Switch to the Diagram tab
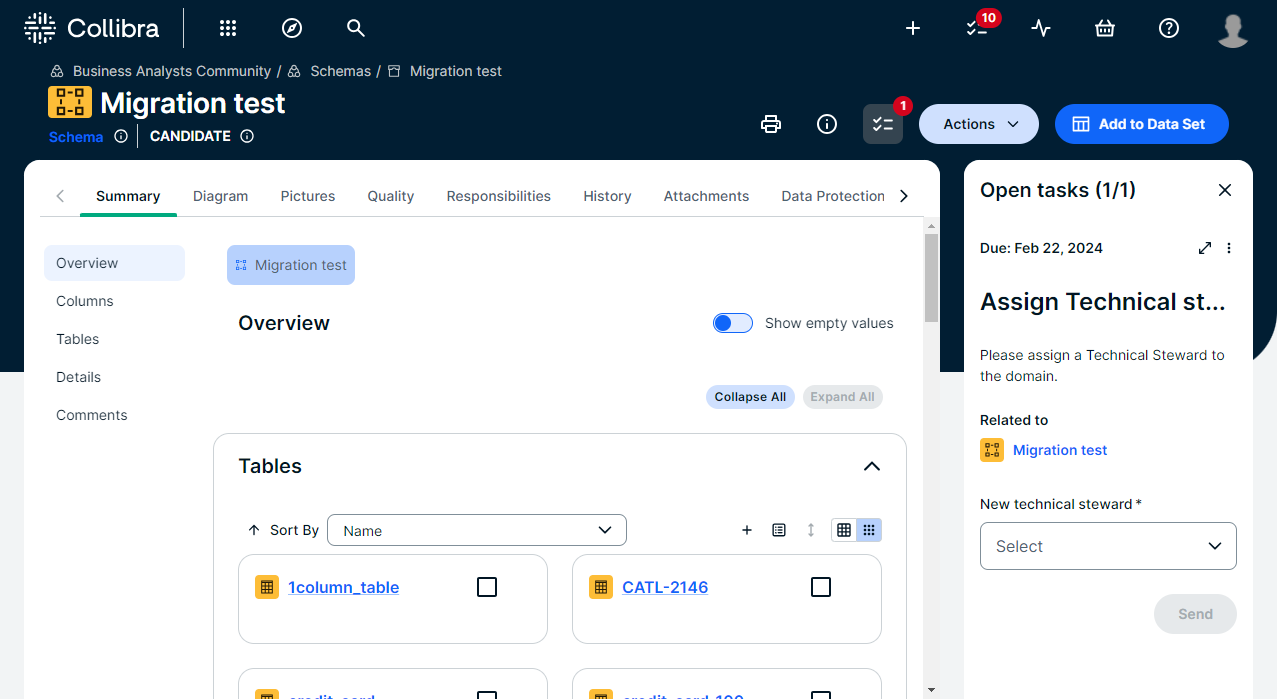Screen dimensions: 1277x699 coord(220,196)
